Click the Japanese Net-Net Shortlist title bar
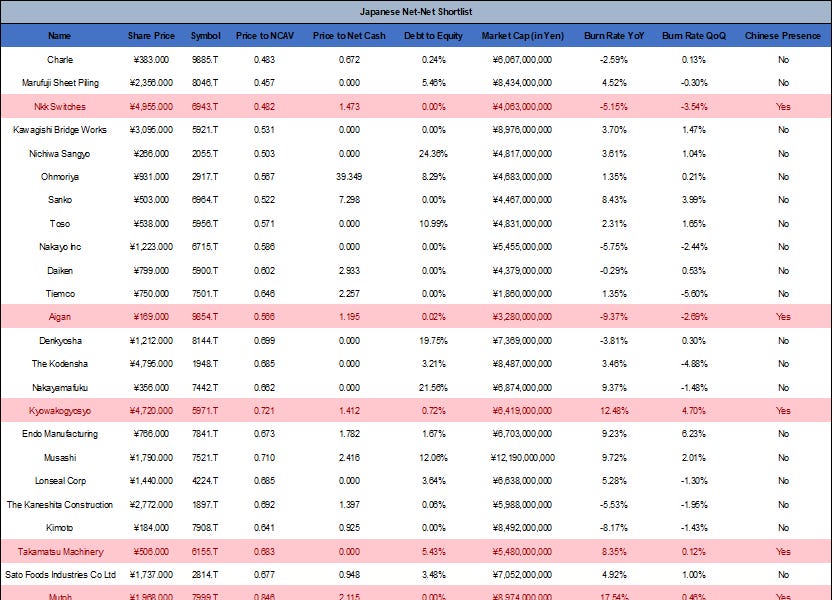Viewport: 833px width, 600px height. click(x=416, y=12)
